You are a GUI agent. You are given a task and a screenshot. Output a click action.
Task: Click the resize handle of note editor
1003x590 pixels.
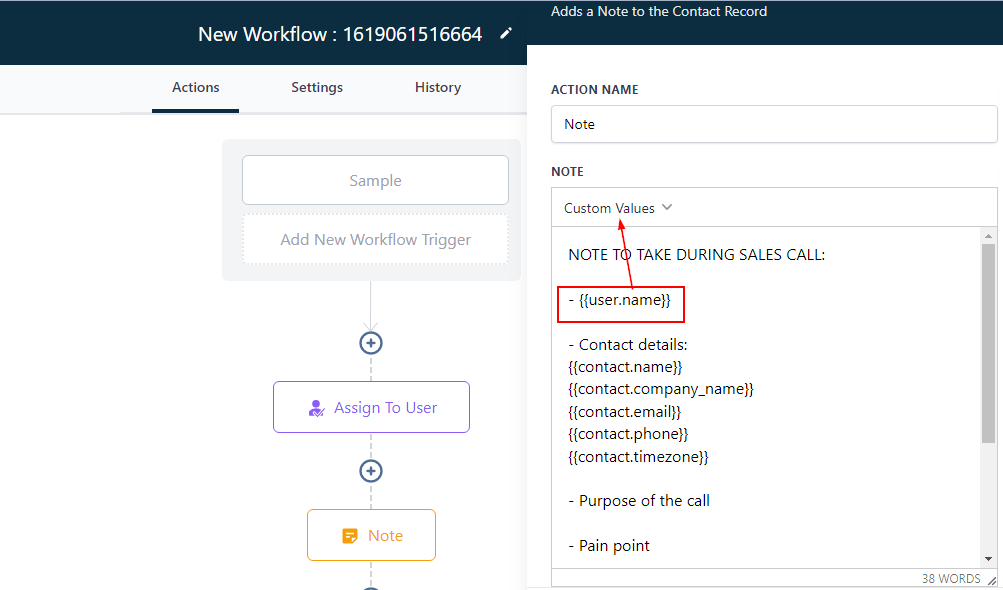coord(992,580)
